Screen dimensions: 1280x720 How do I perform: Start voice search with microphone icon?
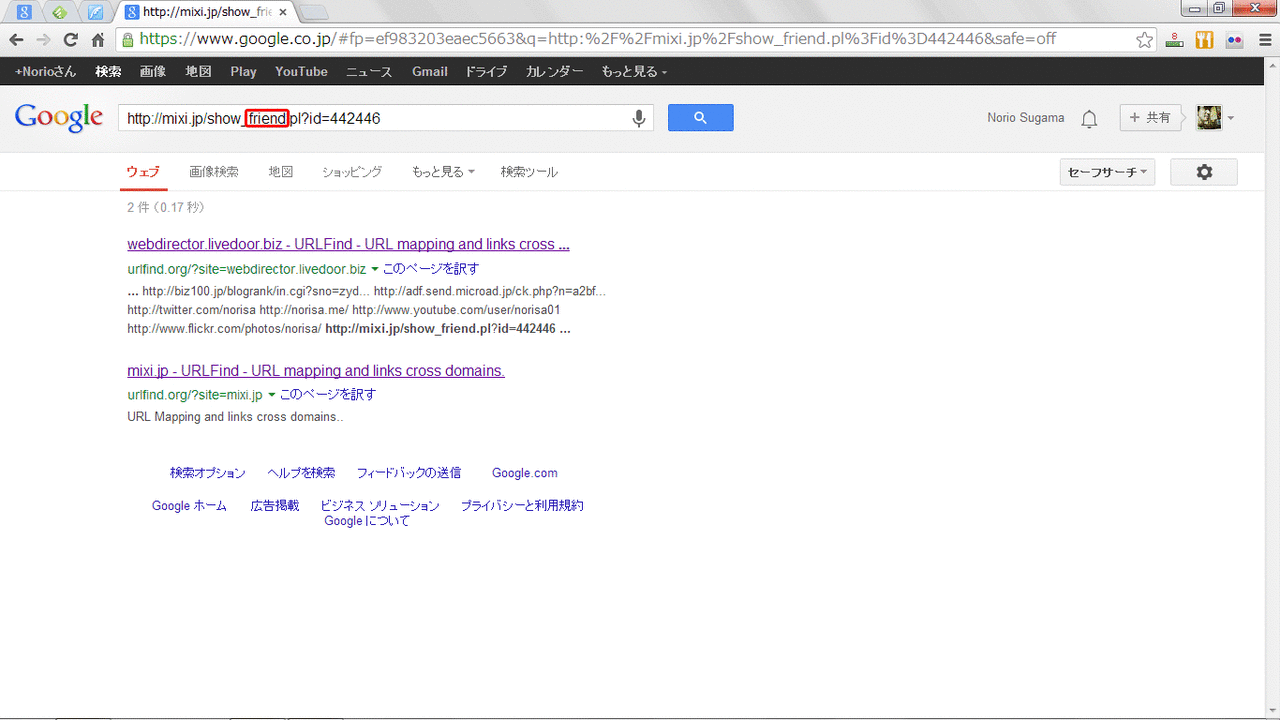click(639, 118)
